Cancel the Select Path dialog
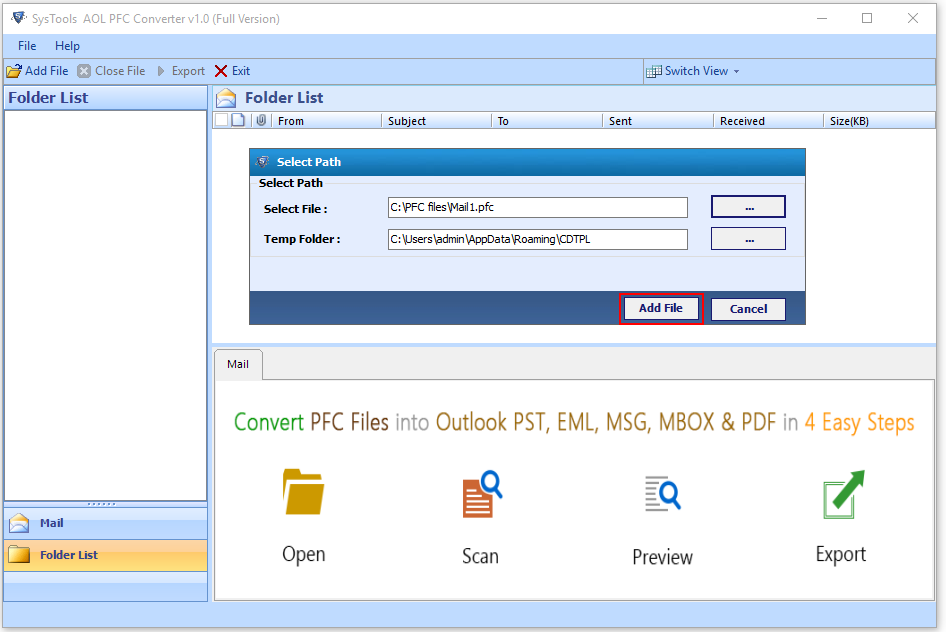The image size is (946, 632). (x=748, y=309)
